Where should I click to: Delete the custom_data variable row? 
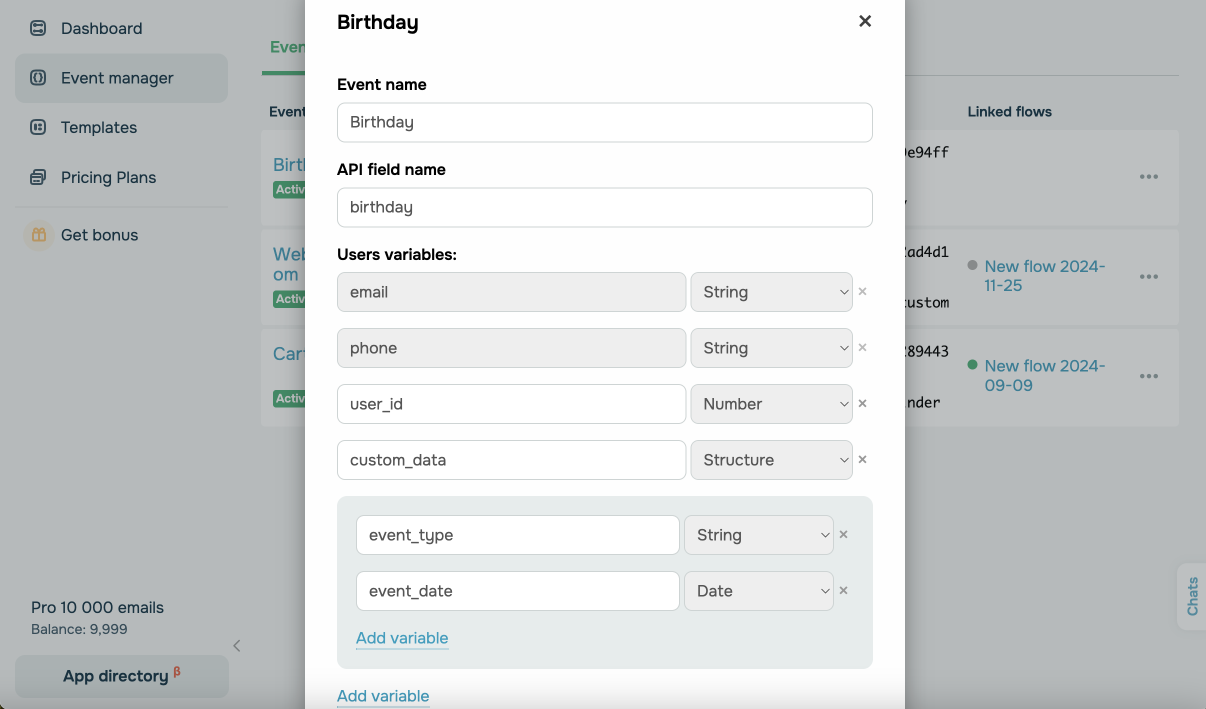click(863, 460)
